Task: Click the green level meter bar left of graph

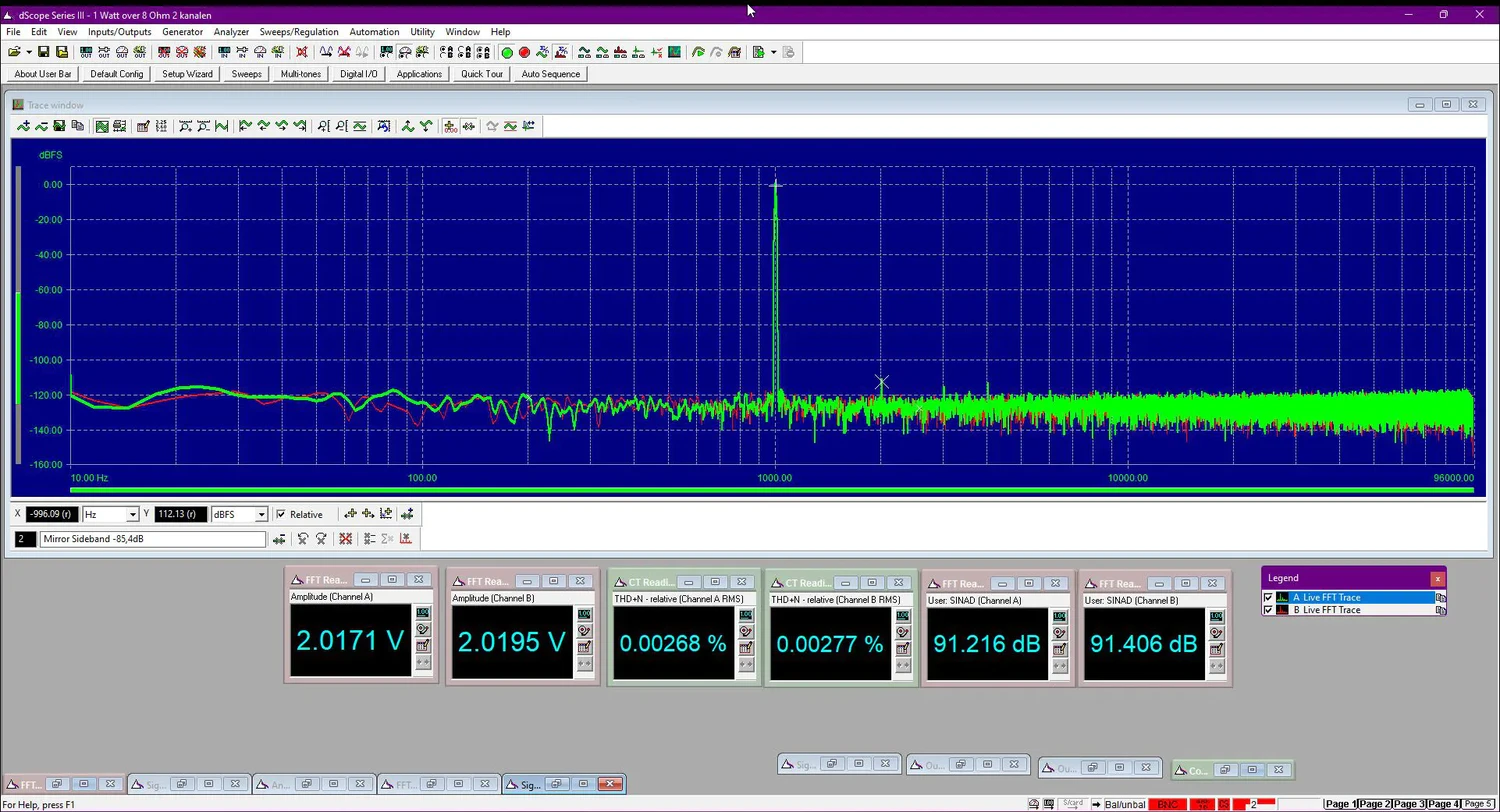Action: click(17, 348)
